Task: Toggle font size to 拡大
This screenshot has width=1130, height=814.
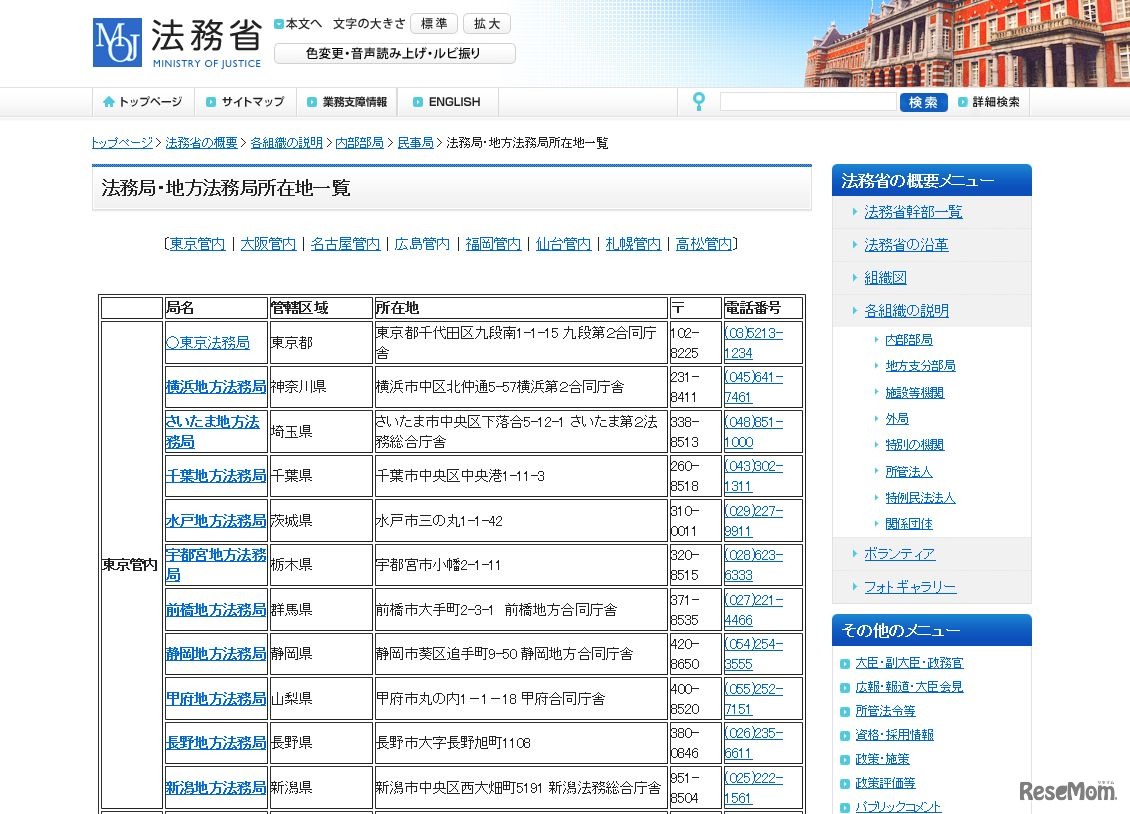Action: (486, 23)
